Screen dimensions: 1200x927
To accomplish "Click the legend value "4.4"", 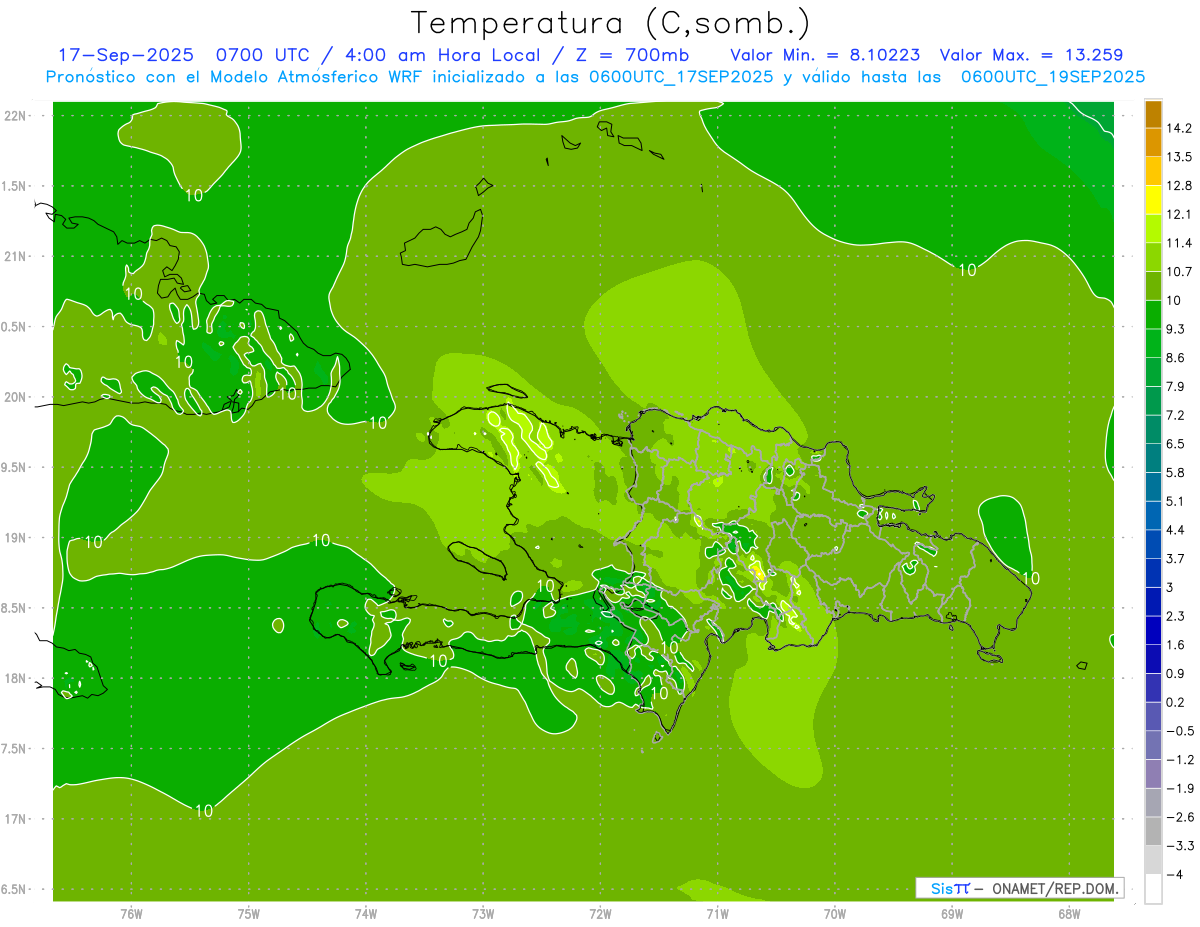I will [x=1176, y=530].
